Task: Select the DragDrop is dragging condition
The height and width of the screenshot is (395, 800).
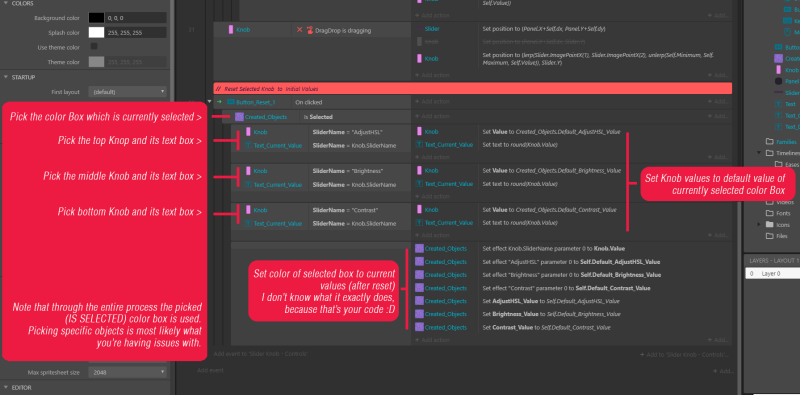Action: pos(338,31)
